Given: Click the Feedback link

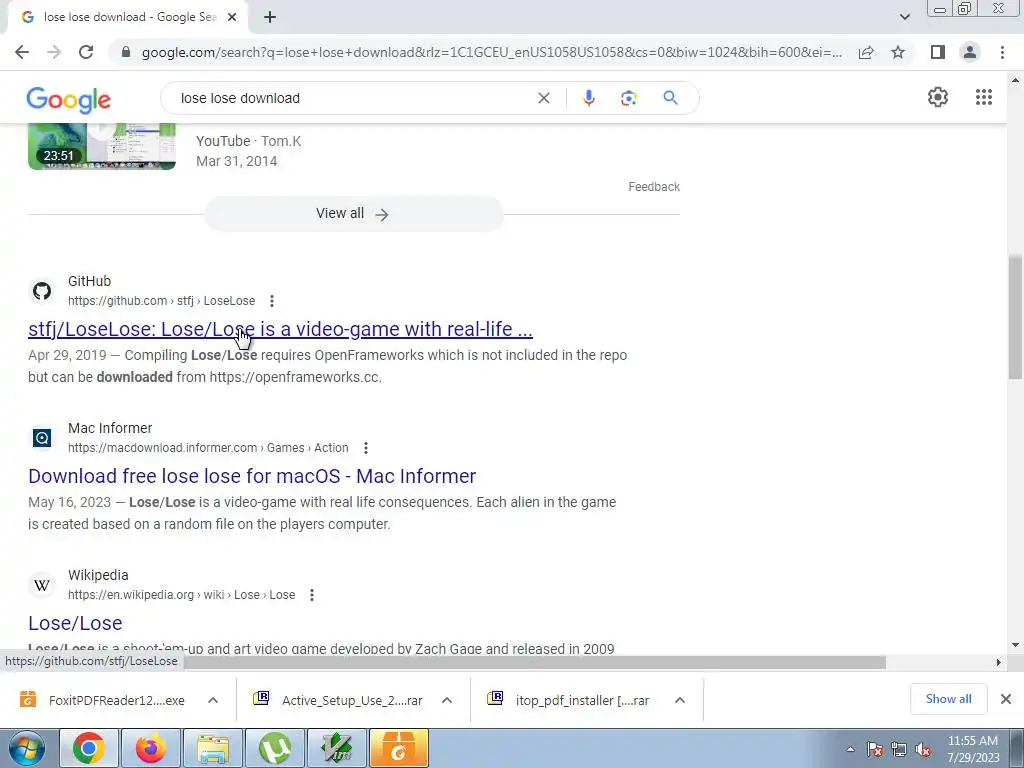Looking at the screenshot, I should [x=654, y=187].
